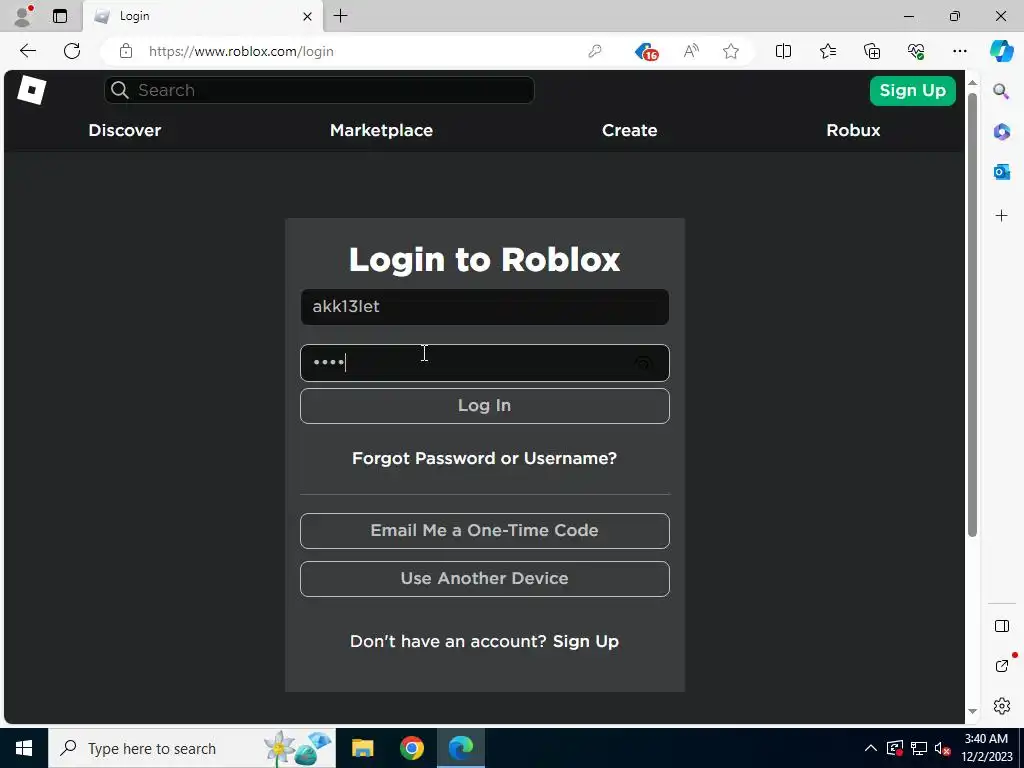The width and height of the screenshot is (1024, 768).
Task: Click the Roblox Search field
Action: (x=319, y=90)
